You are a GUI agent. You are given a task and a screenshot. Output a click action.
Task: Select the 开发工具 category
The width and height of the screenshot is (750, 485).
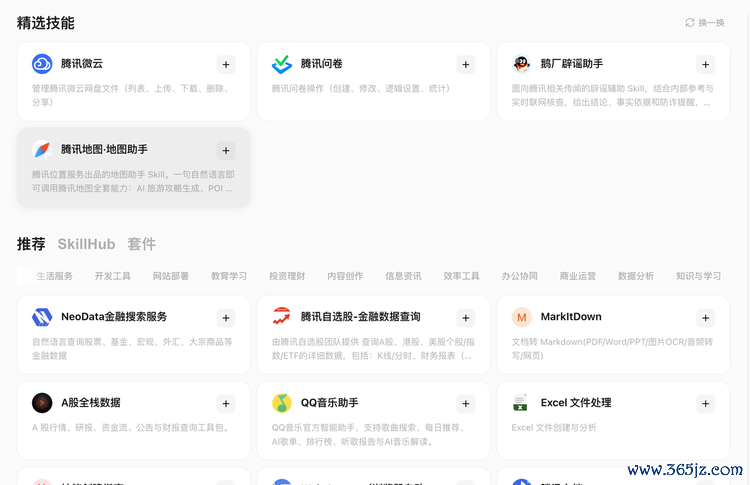(112, 276)
